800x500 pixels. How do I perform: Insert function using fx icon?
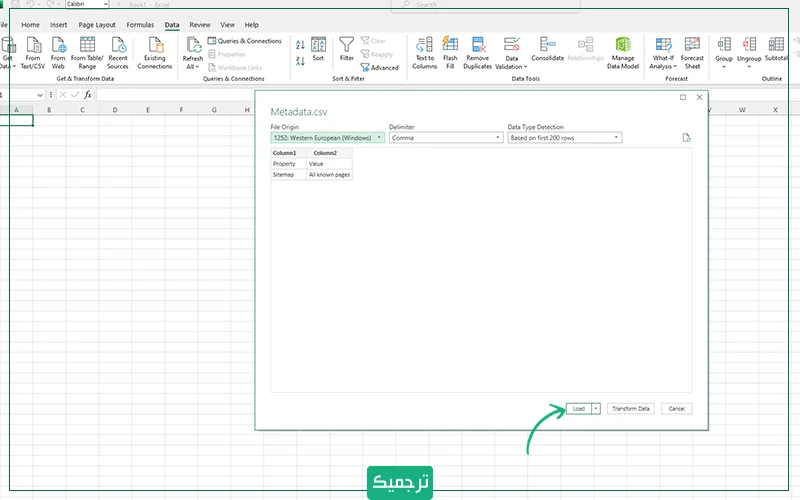(x=88, y=94)
